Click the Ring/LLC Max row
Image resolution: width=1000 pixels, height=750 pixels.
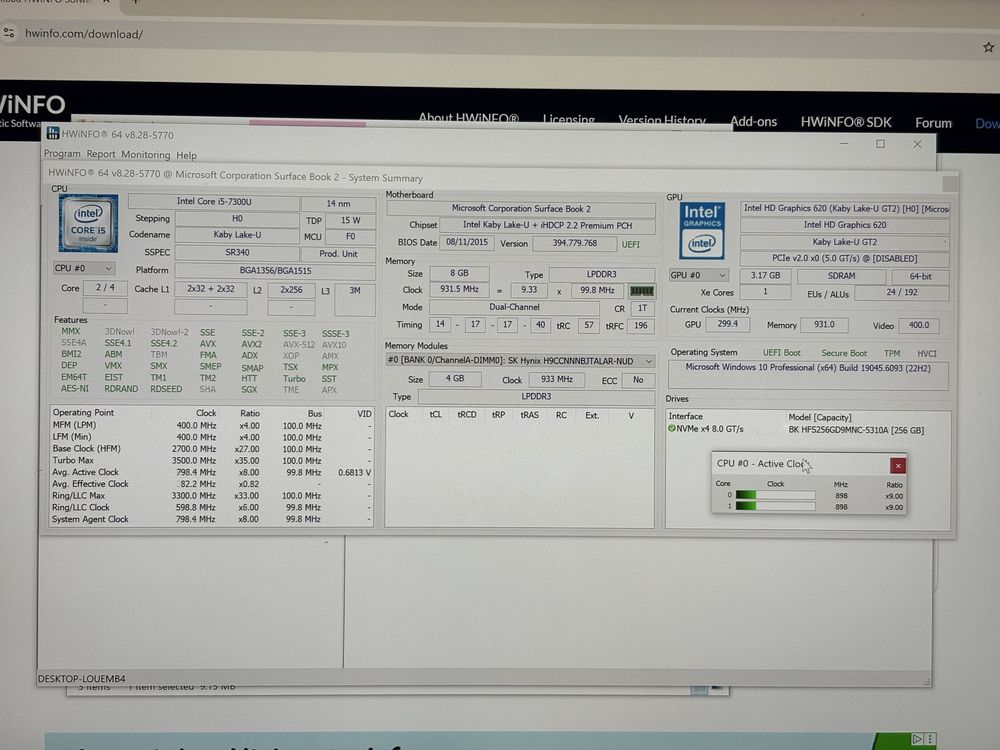pyautogui.click(x=211, y=496)
